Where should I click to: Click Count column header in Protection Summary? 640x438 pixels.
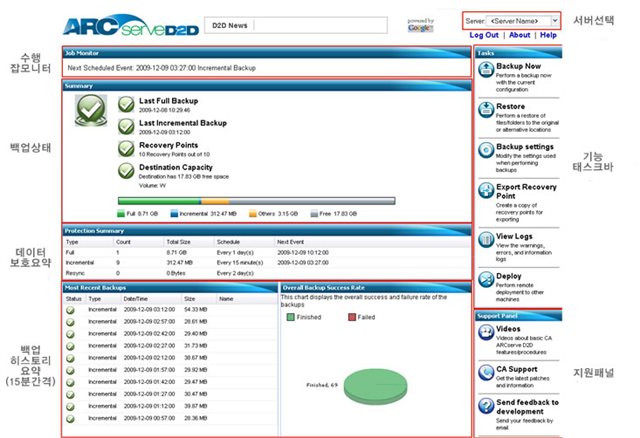(123, 242)
